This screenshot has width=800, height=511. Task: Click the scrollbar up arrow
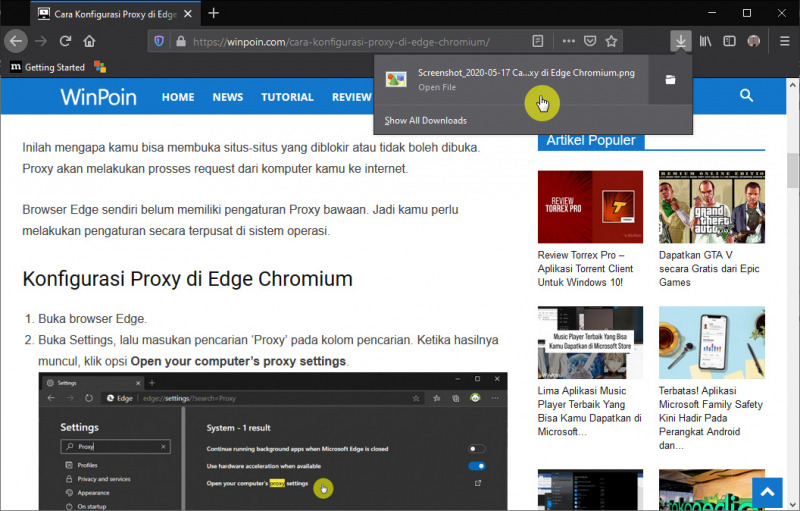coord(792,84)
